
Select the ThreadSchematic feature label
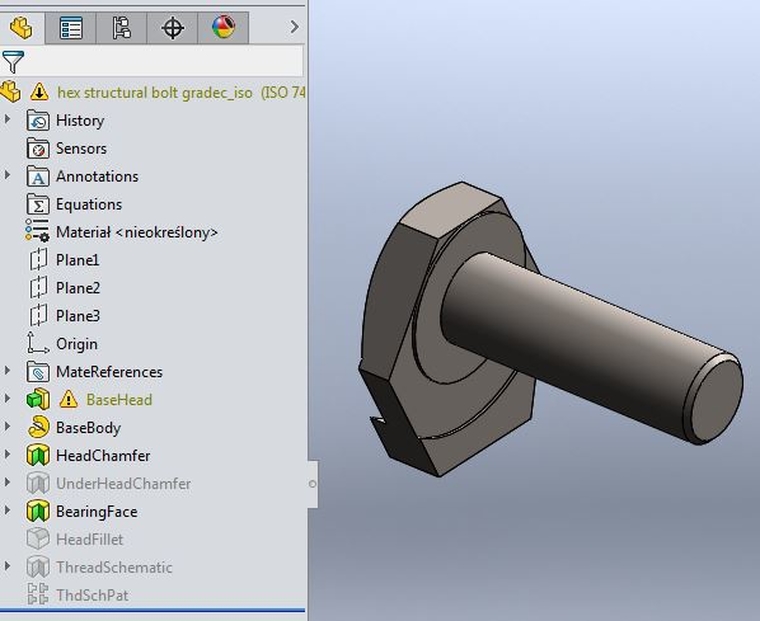coord(114,568)
